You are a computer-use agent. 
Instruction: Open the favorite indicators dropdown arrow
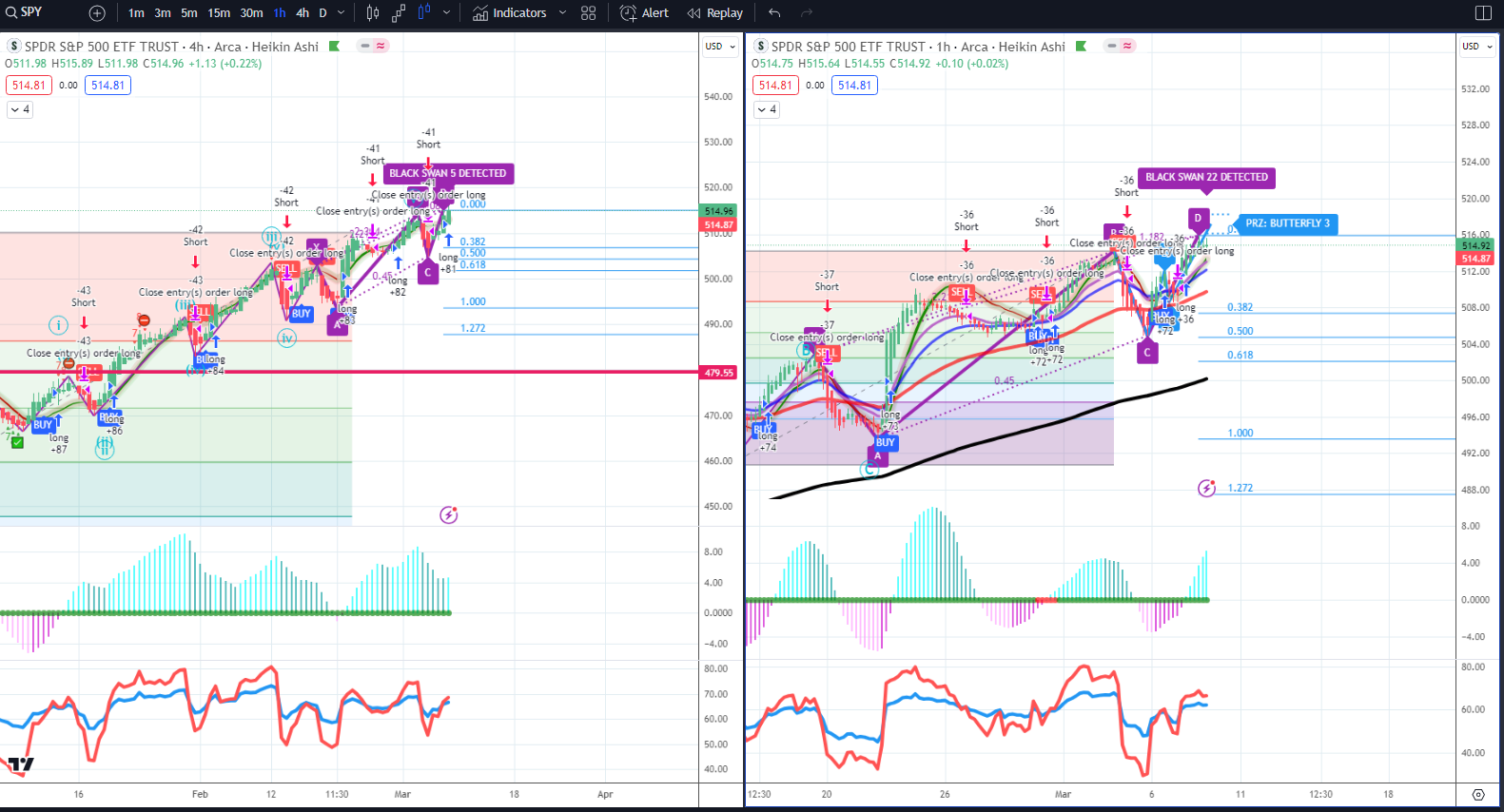click(x=562, y=13)
